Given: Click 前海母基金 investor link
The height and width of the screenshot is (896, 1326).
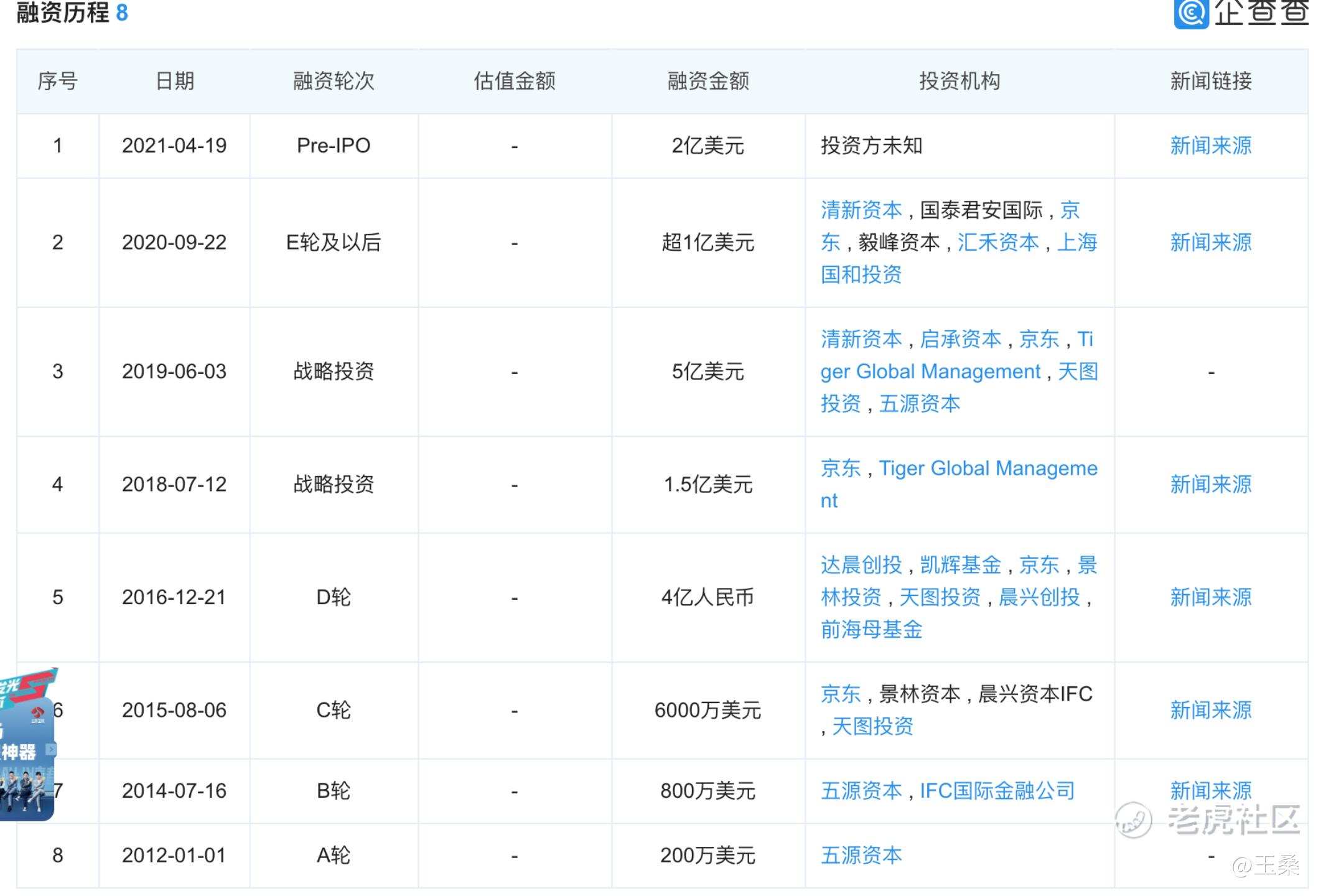Looking at the screenshot, I should point(871,630).
